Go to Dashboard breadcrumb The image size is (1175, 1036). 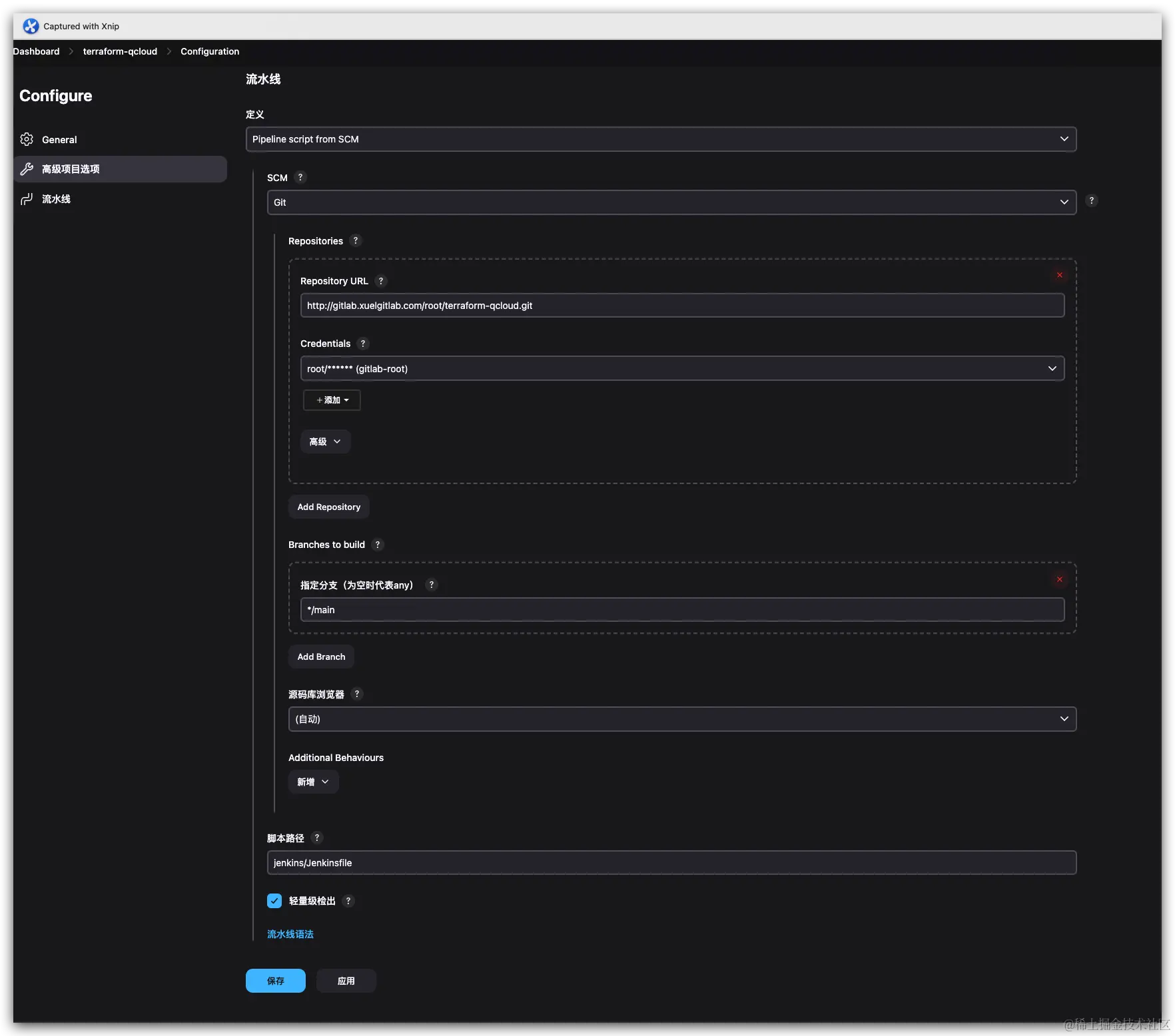36,51
